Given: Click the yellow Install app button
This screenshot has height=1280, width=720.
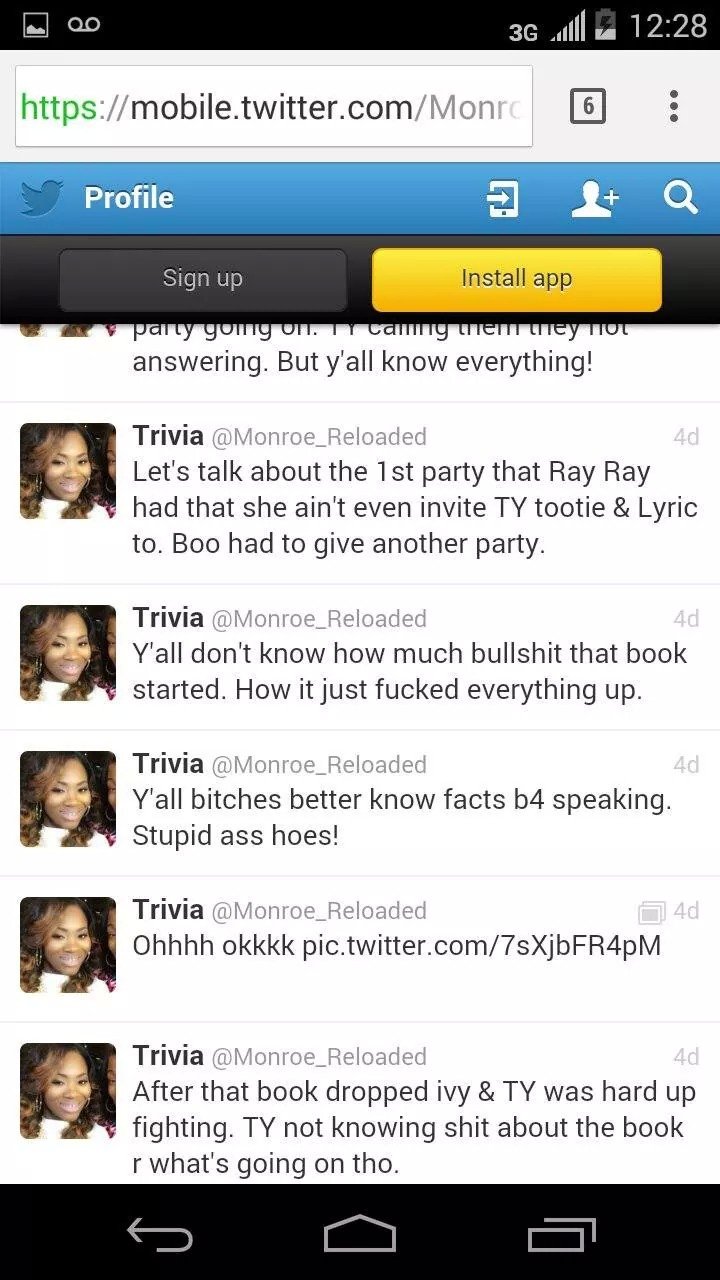Looking at the screenshot, I should pos(517,279).
